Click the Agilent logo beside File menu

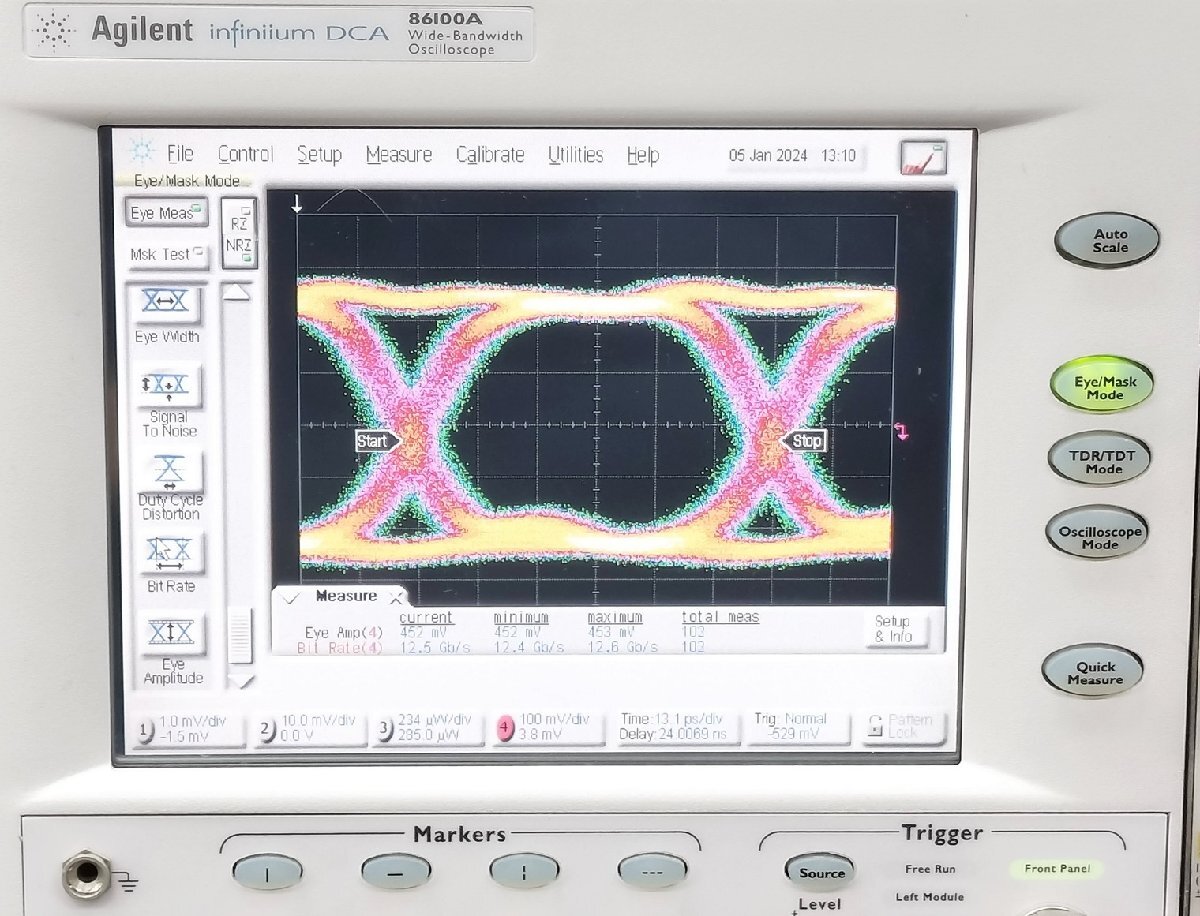click(142, 153)
